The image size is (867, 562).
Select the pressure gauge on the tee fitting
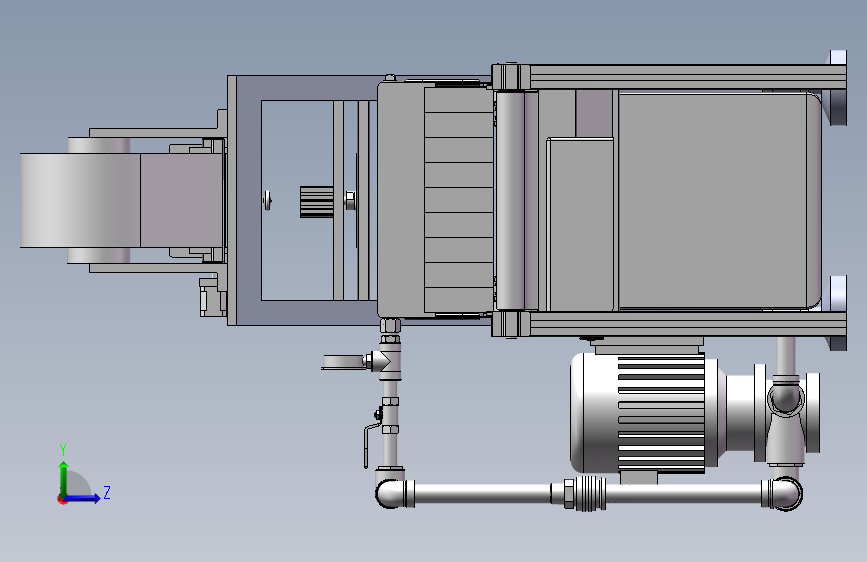343,362
